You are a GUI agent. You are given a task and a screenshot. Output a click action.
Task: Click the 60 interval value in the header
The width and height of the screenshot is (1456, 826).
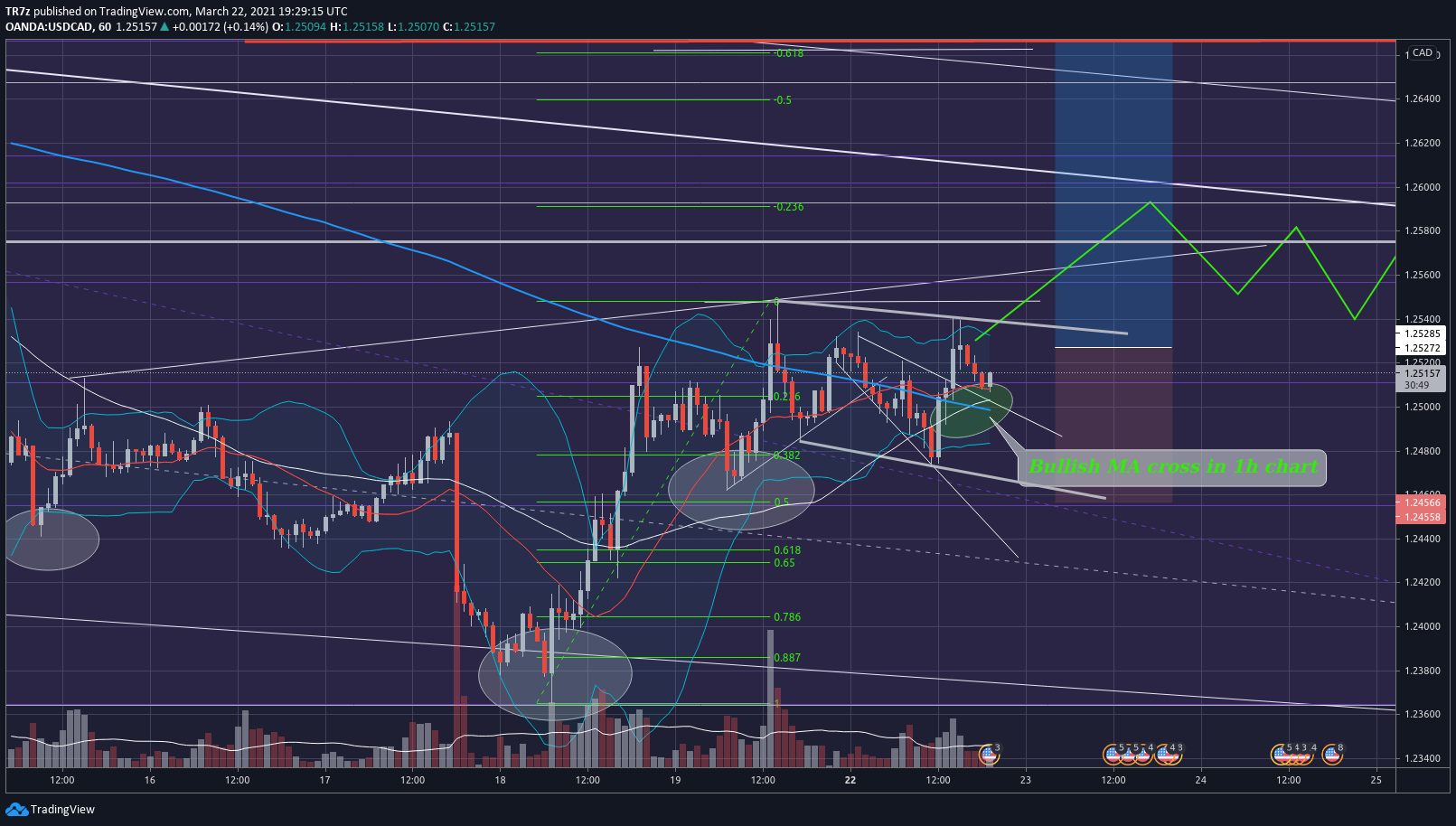[x=105, y=27]
